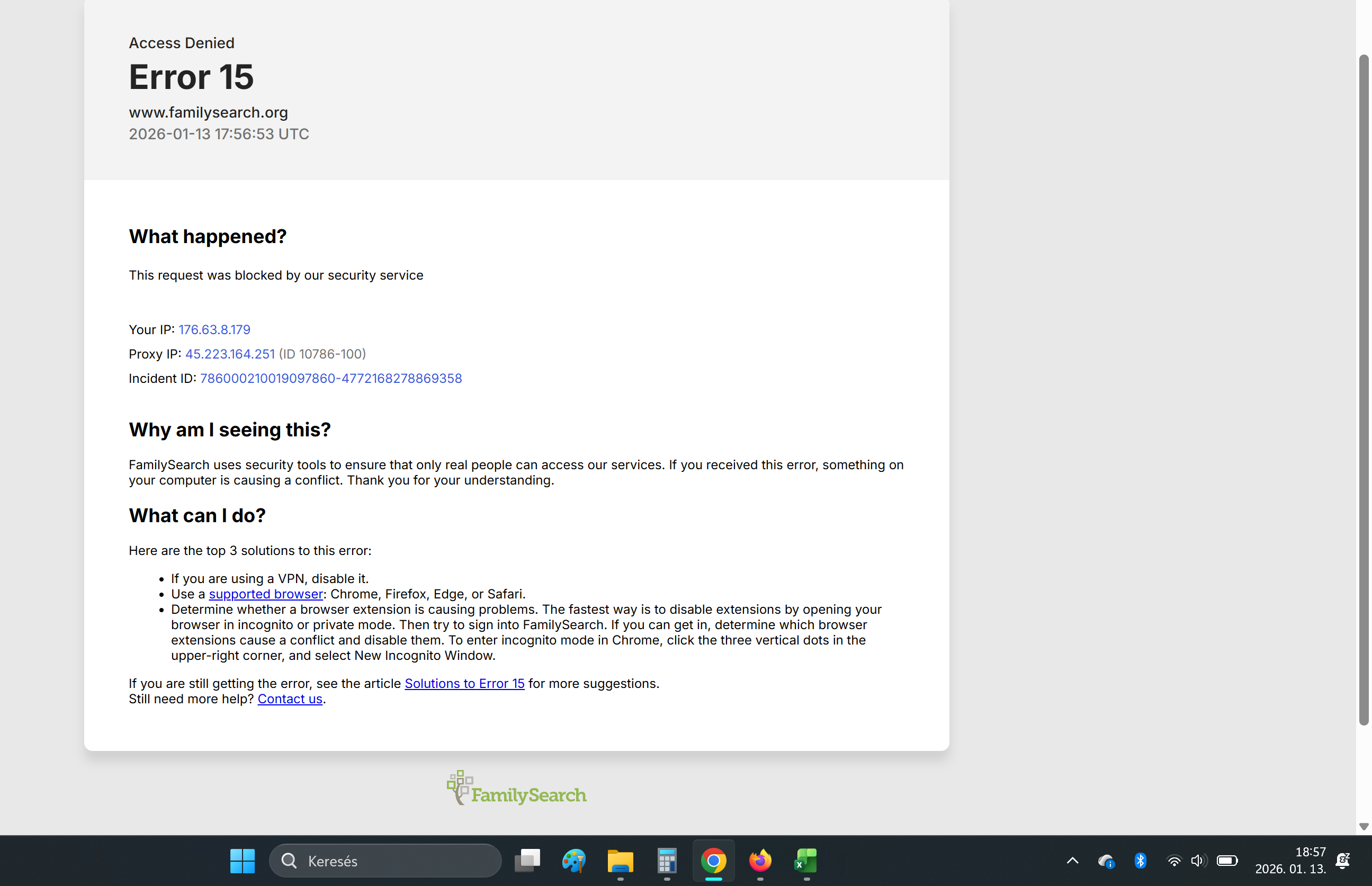This screenshot has height=886, width=1372.
Task: Open the supported browser link
Action: coord(265,594)
